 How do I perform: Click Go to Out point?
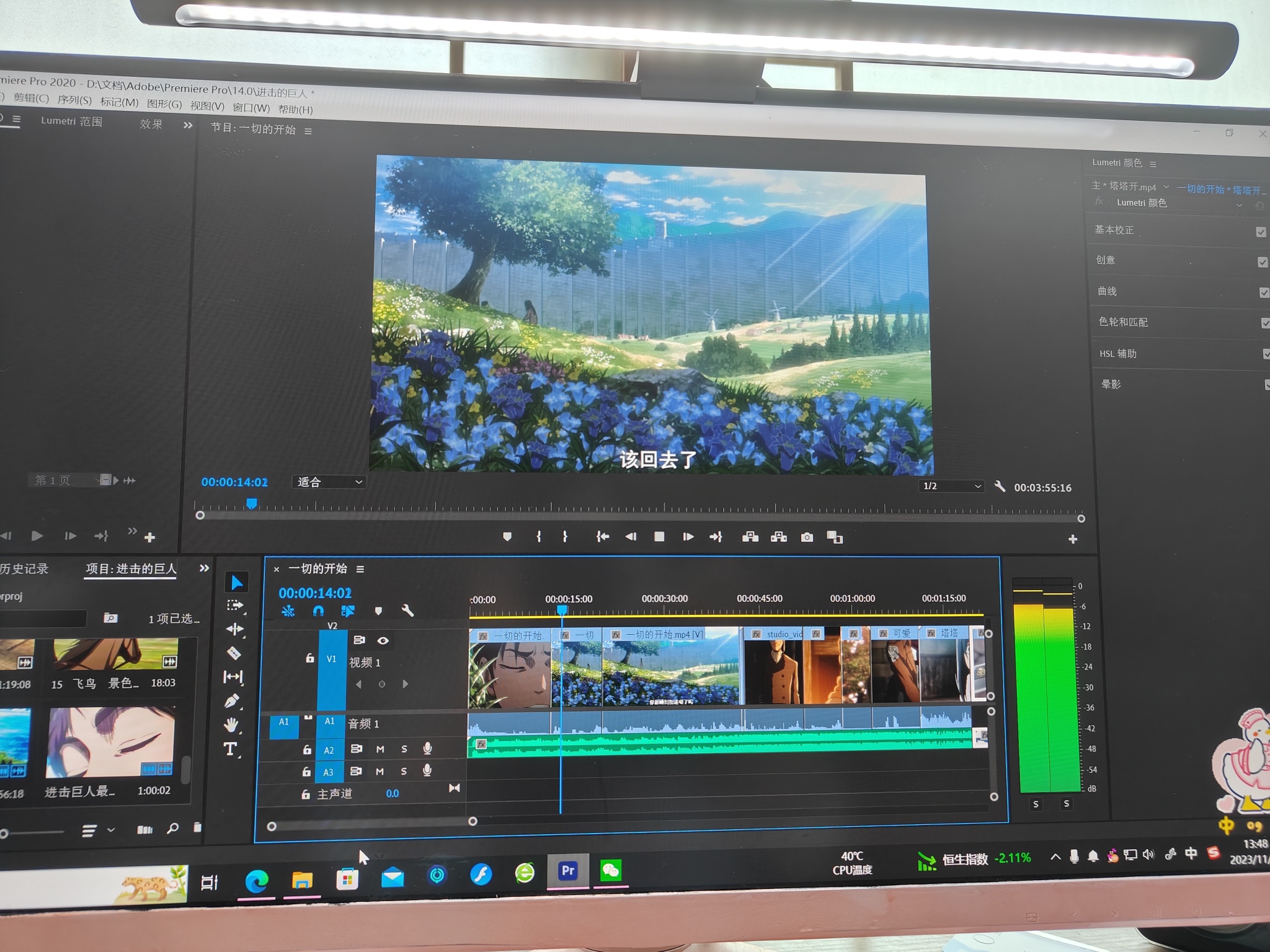(716, 537)
